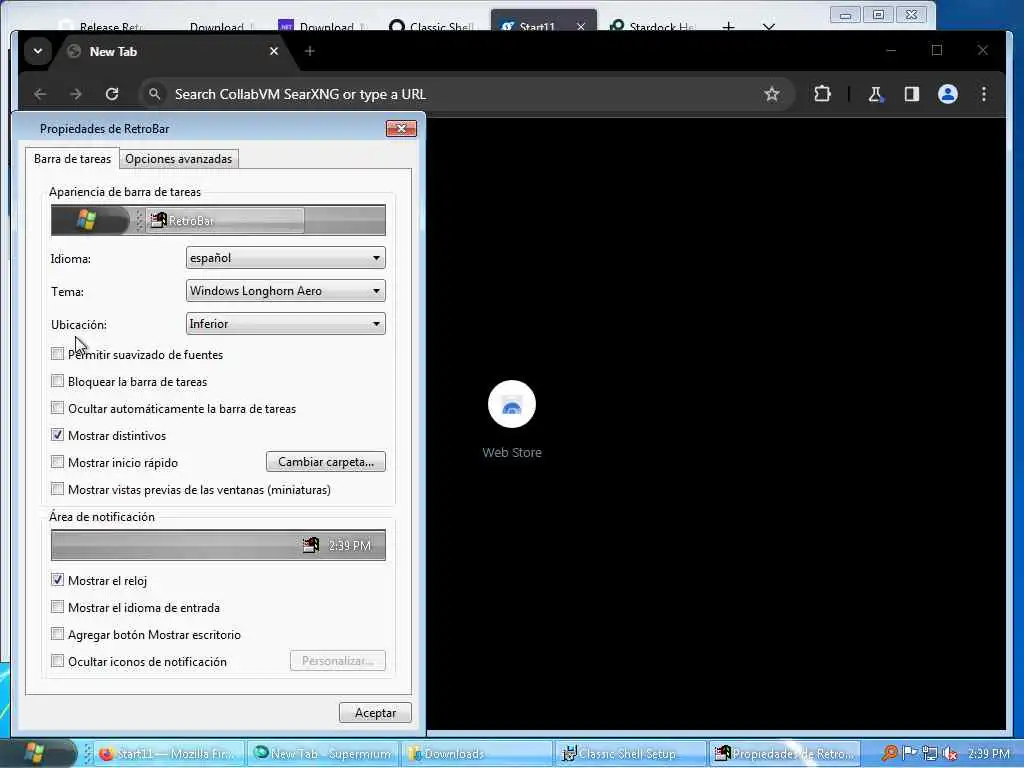Click the Personalizar button

click(x=338, y=661)
